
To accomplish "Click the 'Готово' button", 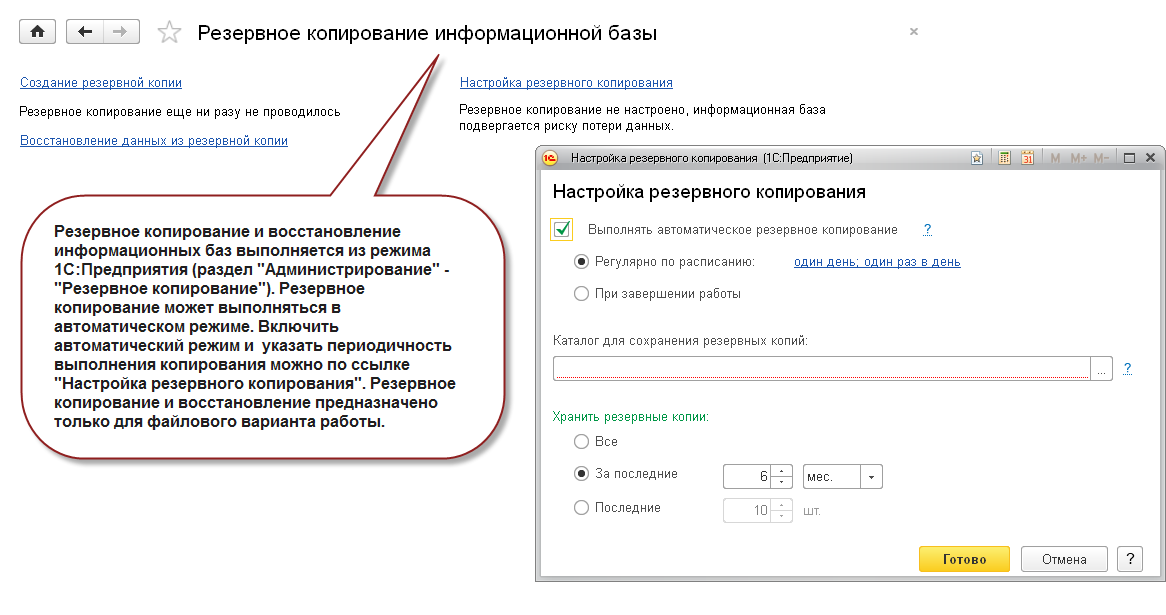I will (964, 559).
